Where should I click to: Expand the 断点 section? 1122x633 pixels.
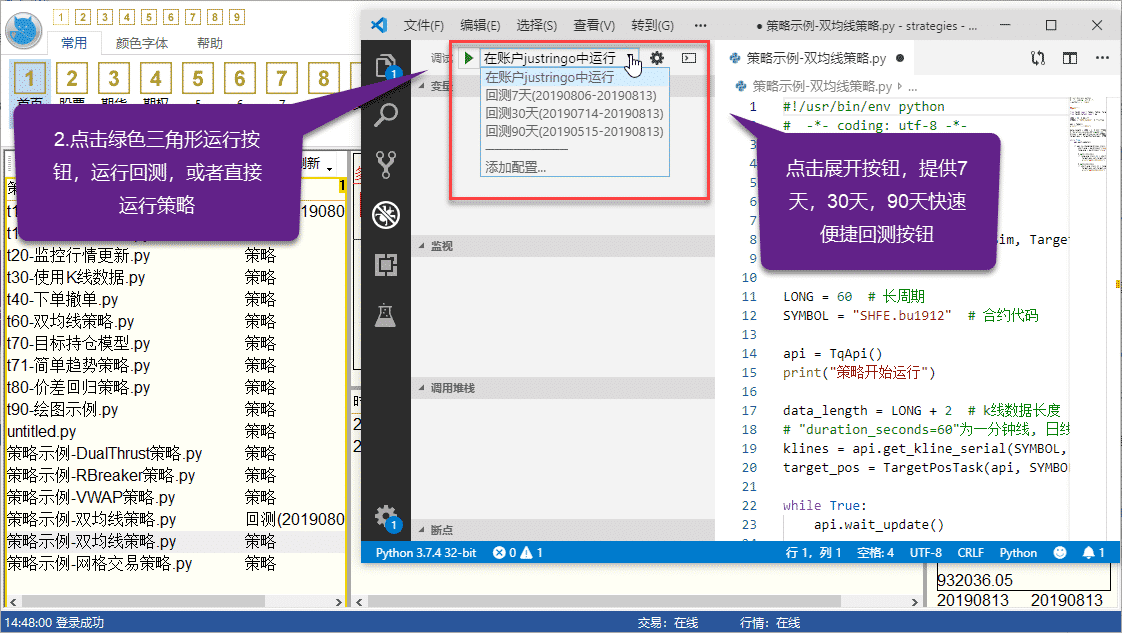tap(441, 530)
